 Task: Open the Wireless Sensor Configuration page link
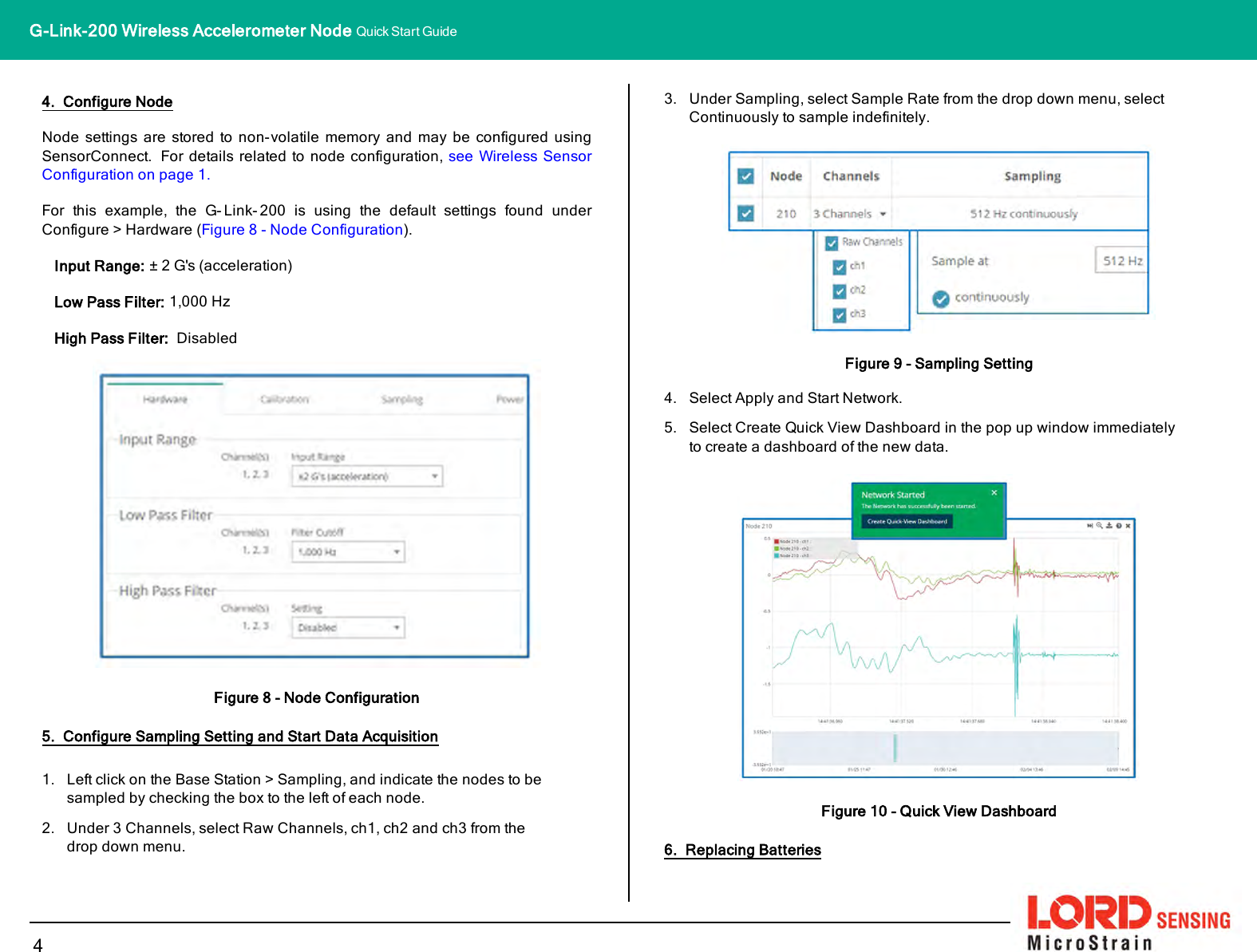[x=317, y=165]
